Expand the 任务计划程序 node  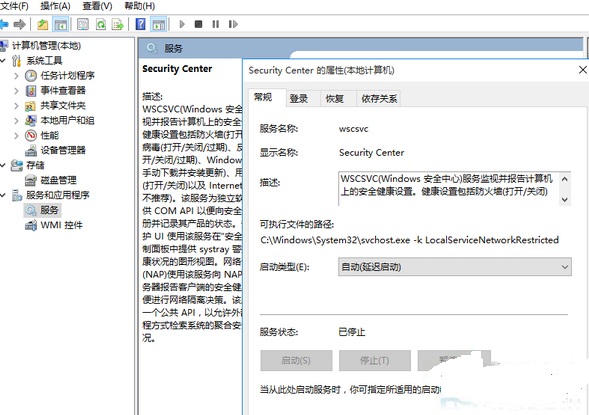tap(16, 75)
